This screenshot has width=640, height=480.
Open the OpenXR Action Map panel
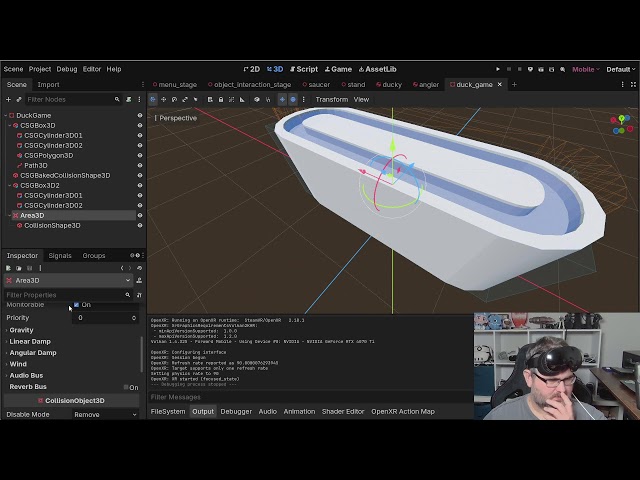coord(402,411)
